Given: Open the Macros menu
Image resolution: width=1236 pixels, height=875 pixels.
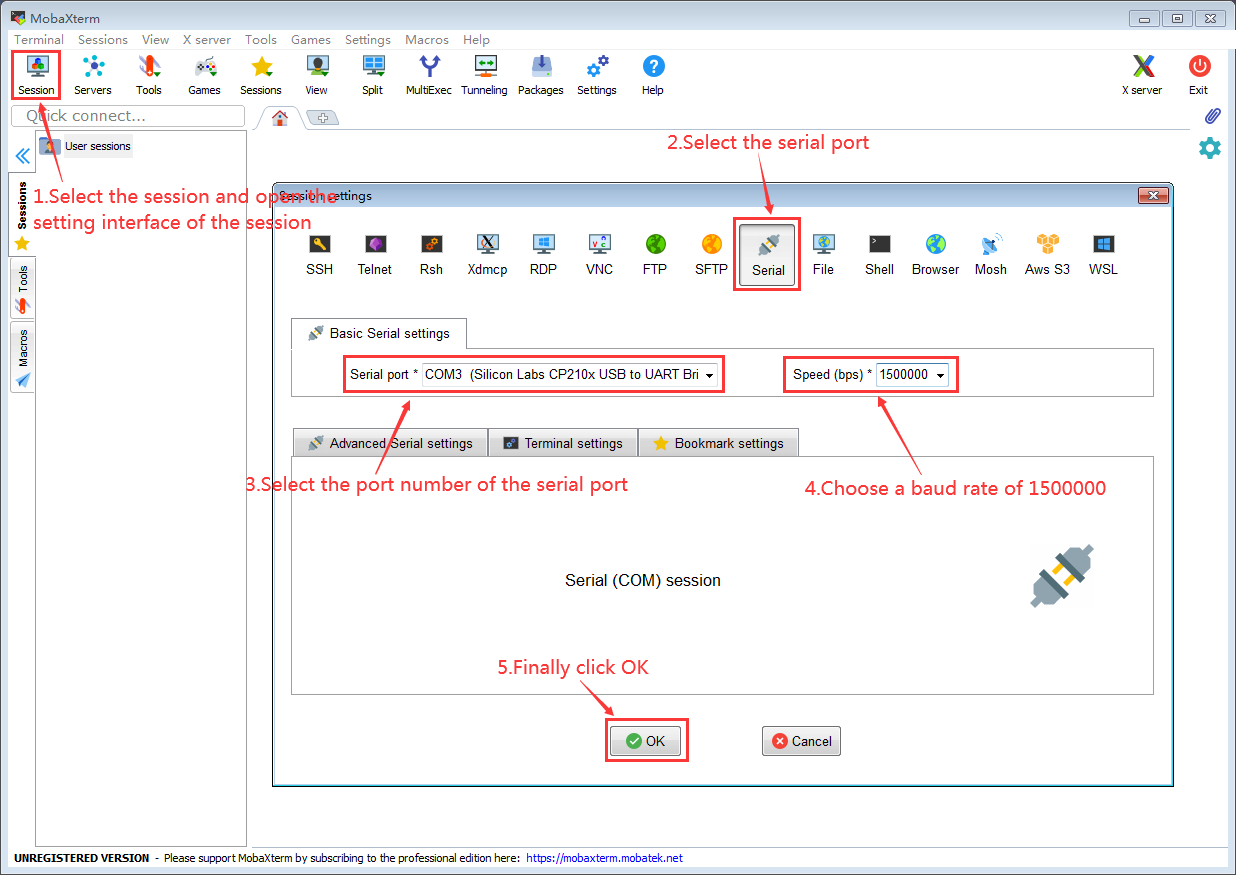Looking at the screenshot, I should coord(427,39).
